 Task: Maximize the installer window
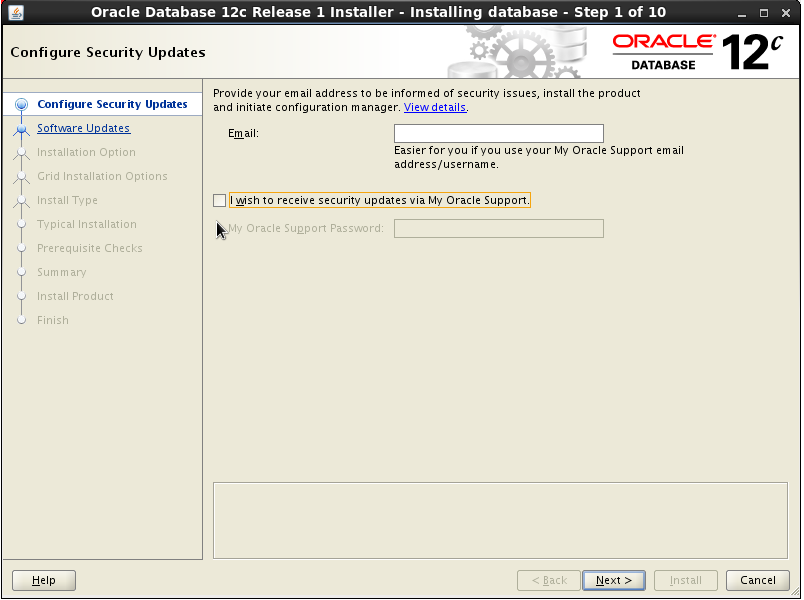click(763, 13)
